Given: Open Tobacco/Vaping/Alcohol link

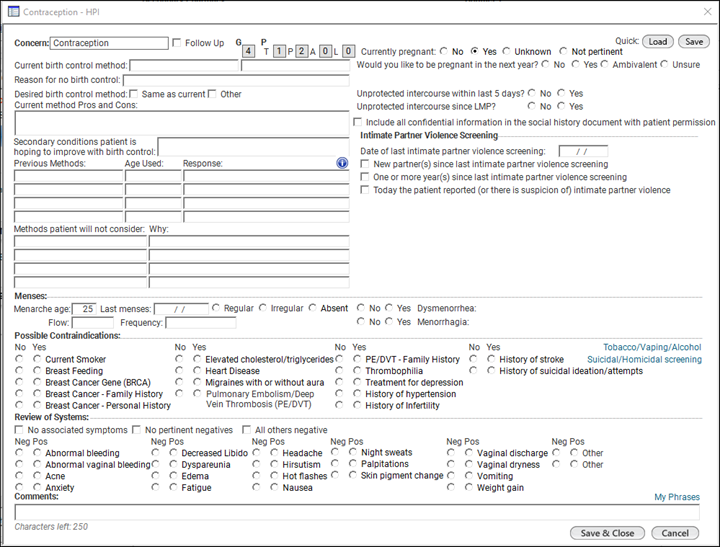Looking at the screenshot, I should point(652,347).
